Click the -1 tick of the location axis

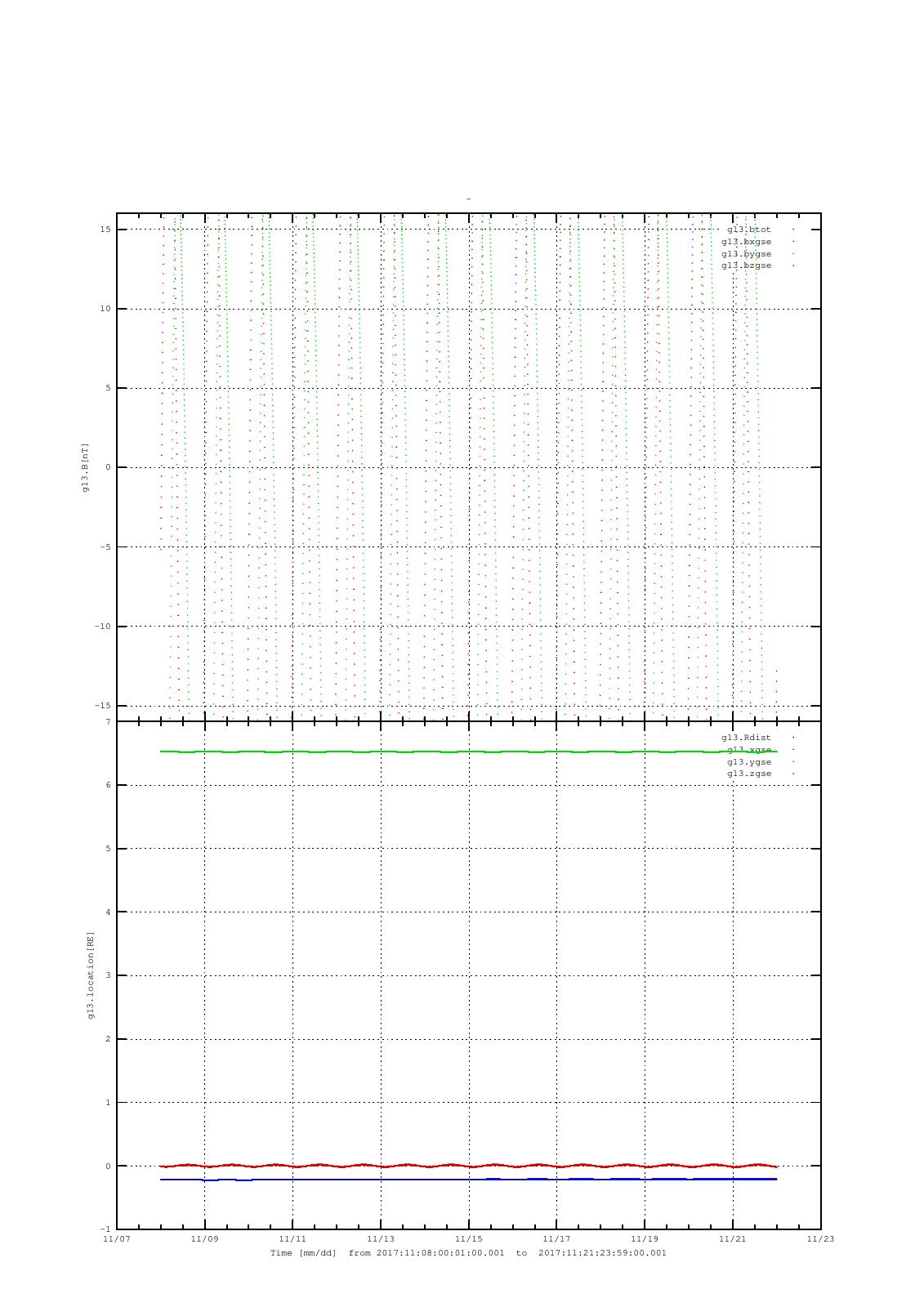(x=105, y=1229)
